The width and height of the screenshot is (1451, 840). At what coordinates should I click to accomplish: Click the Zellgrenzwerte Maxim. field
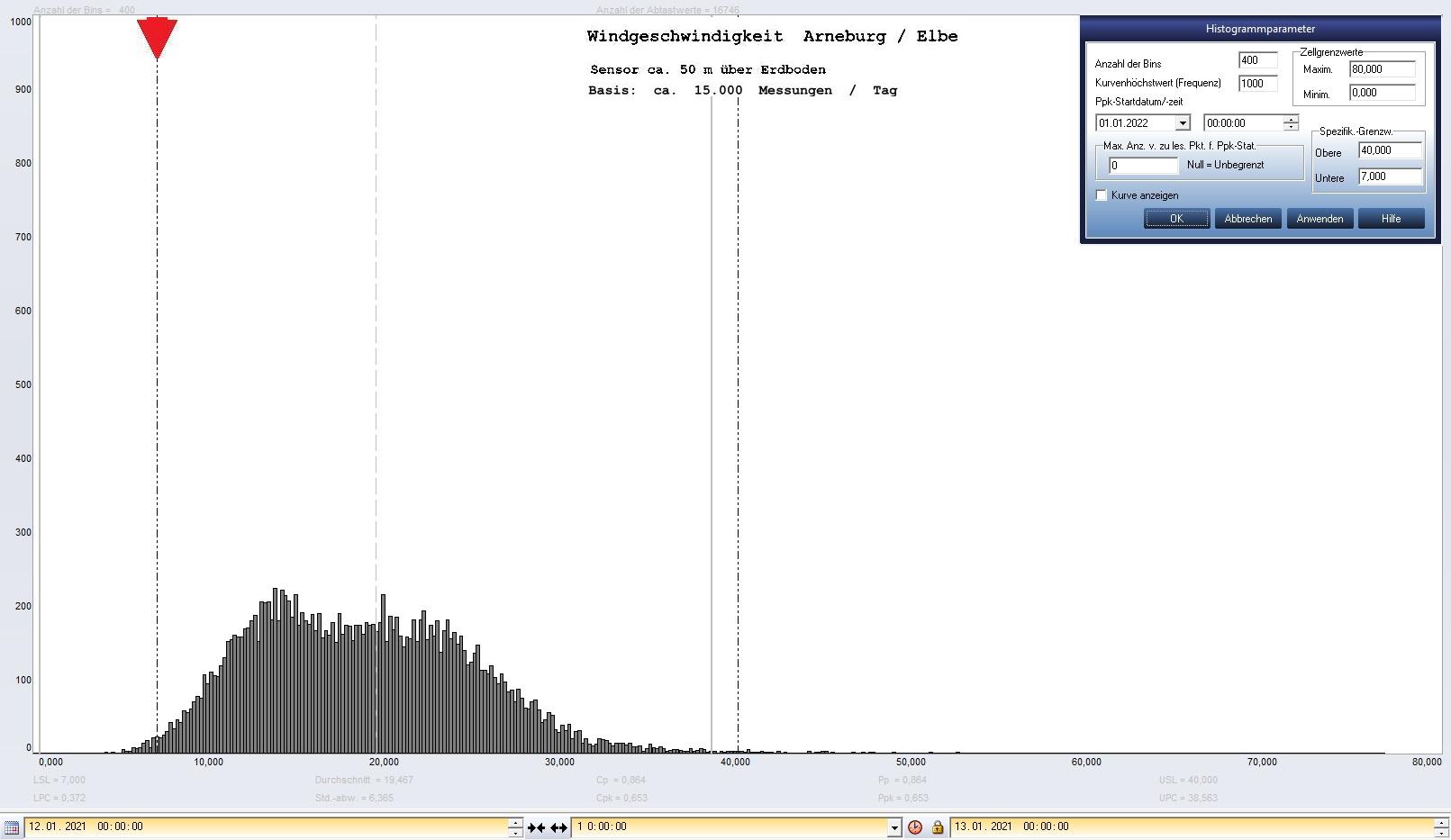(x=1382, y=69)
